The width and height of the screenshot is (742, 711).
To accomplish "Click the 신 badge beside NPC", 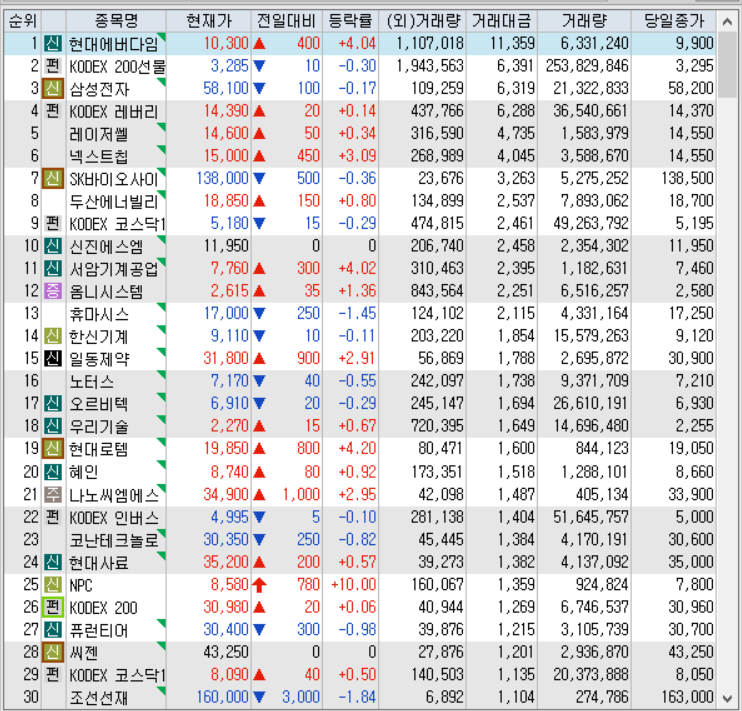I will click(x=53, y=585).
